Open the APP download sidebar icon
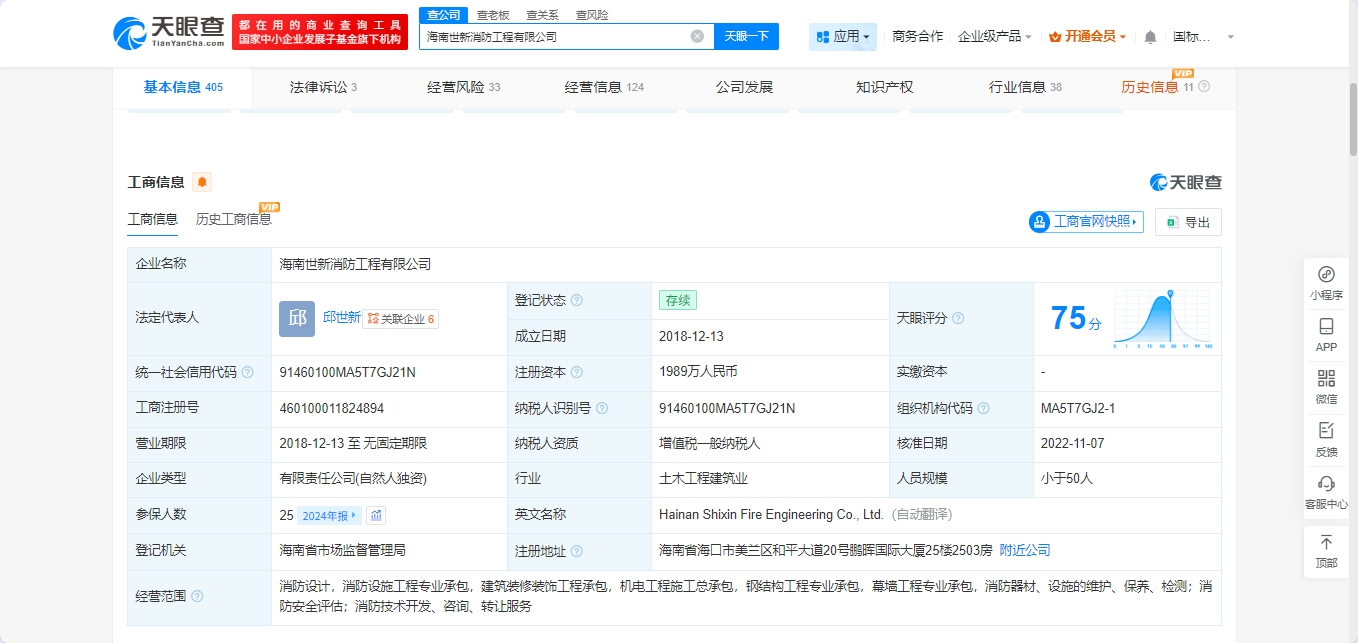This screenshot has height=643, width=1358. 1326,334
